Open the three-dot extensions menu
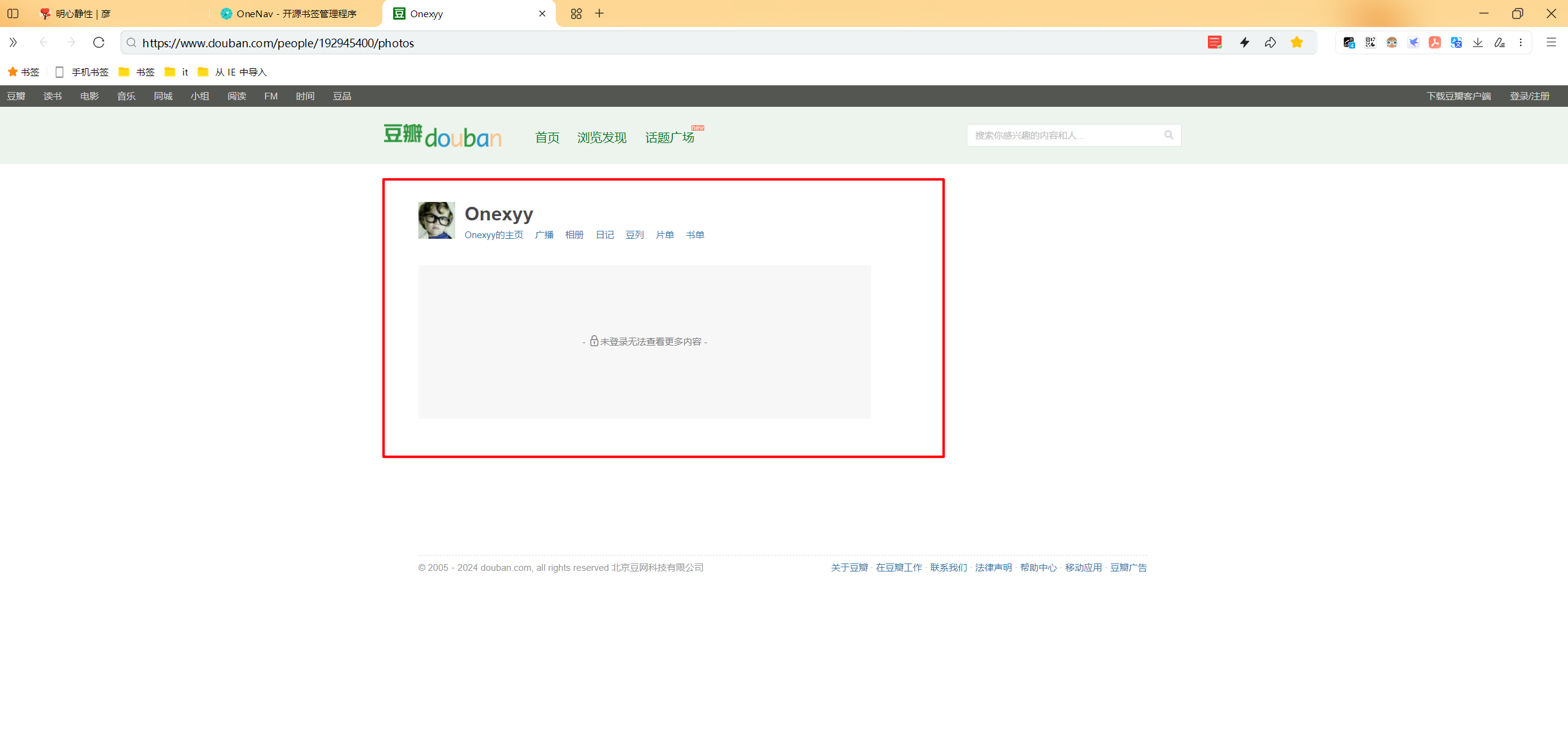 (x=1521, y=42)
